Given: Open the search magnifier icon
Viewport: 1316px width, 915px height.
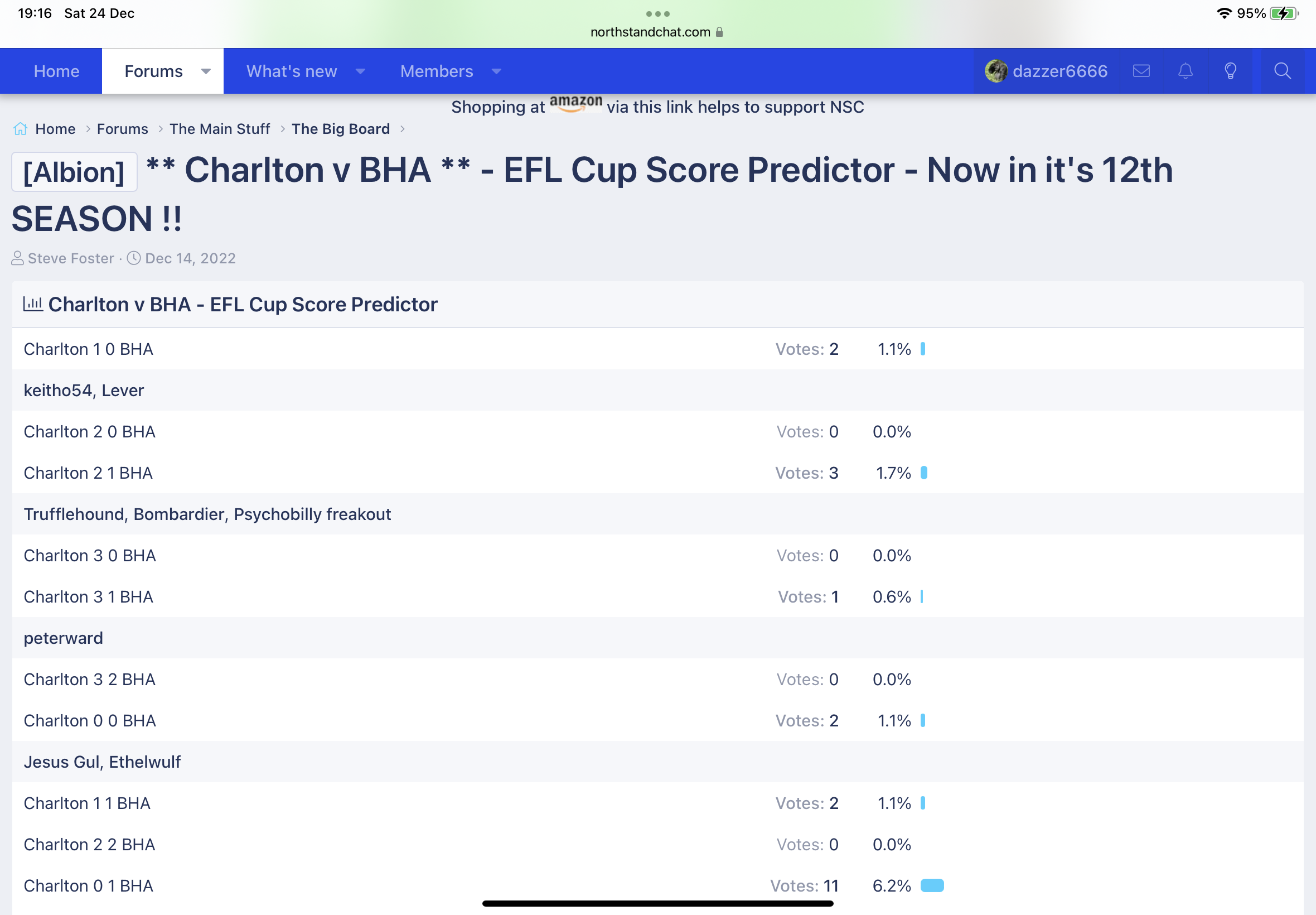Looking at the screenshot, I should (1282, 71).
